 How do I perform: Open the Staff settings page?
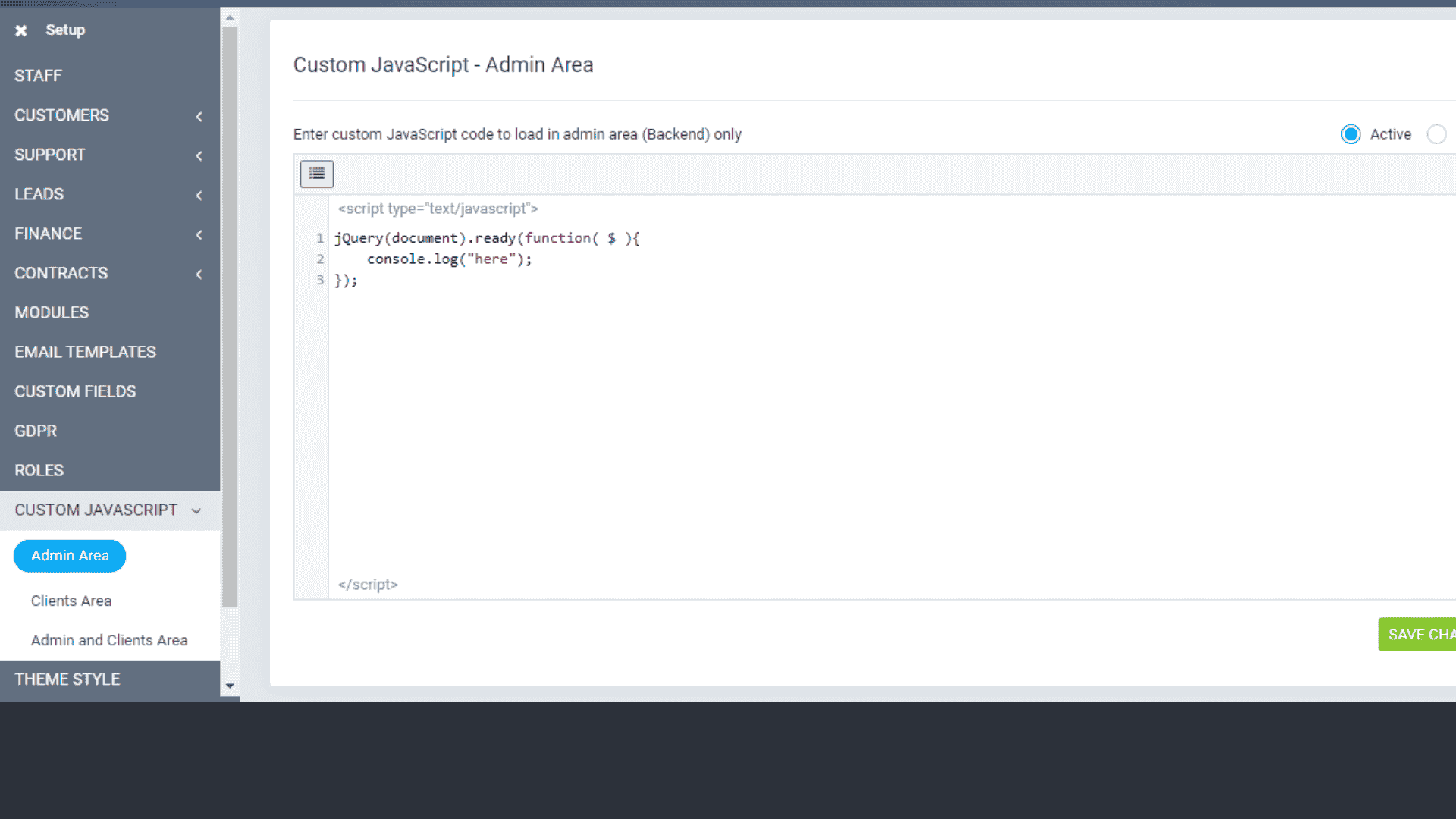coord(39,76)
